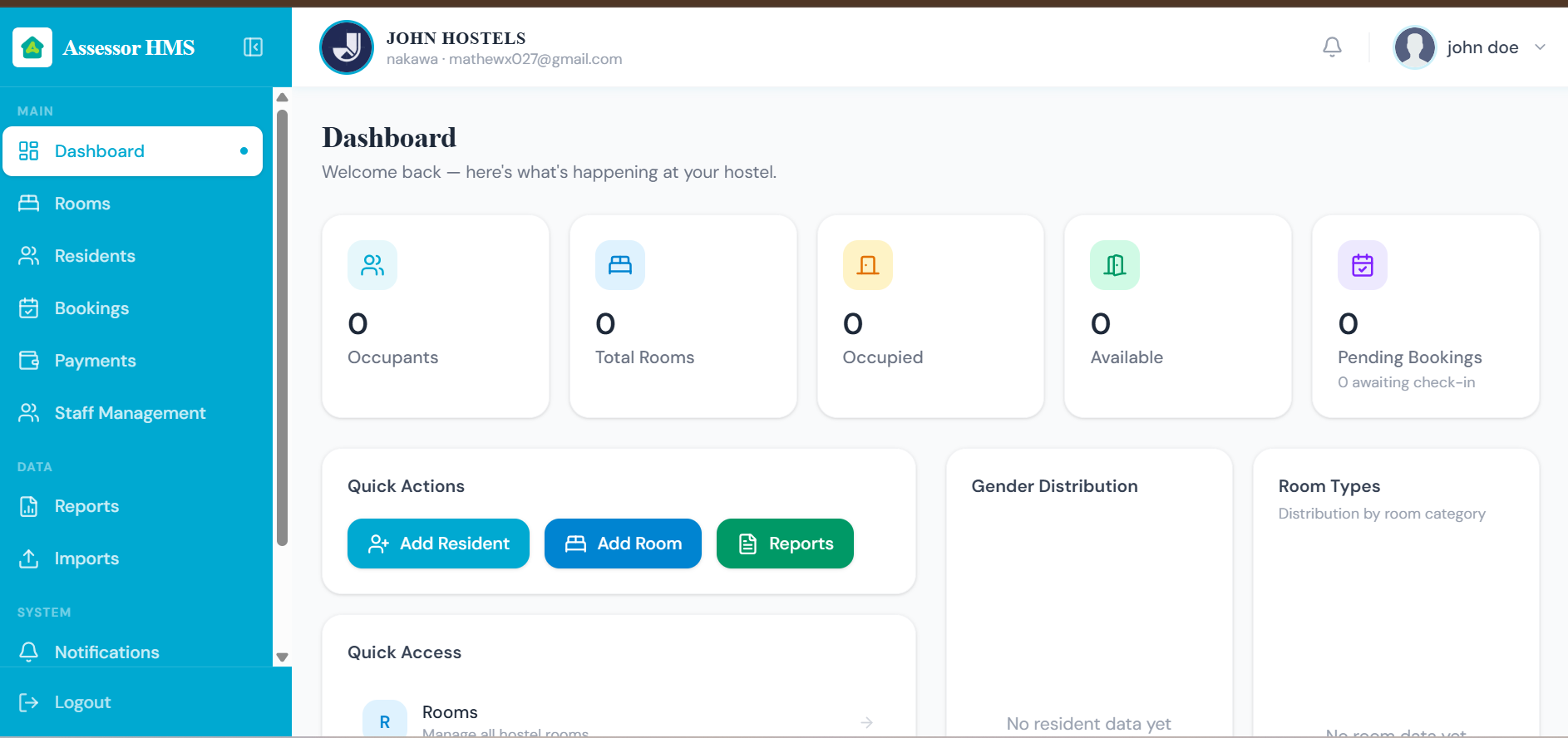Viewport: 1568px width, 738px height.
Task: Click the sidebar scrollbar thumb
Action: (x=282, y=327)
